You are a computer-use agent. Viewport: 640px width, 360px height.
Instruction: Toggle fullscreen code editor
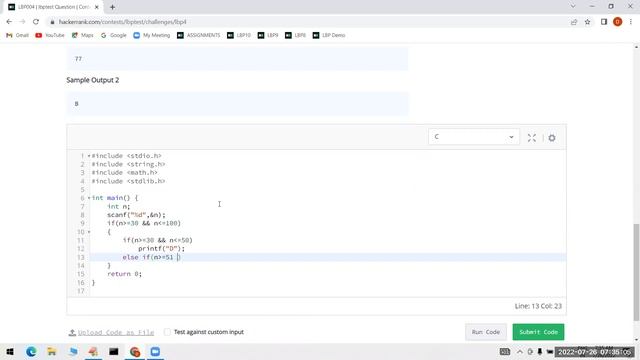[531, 138]
